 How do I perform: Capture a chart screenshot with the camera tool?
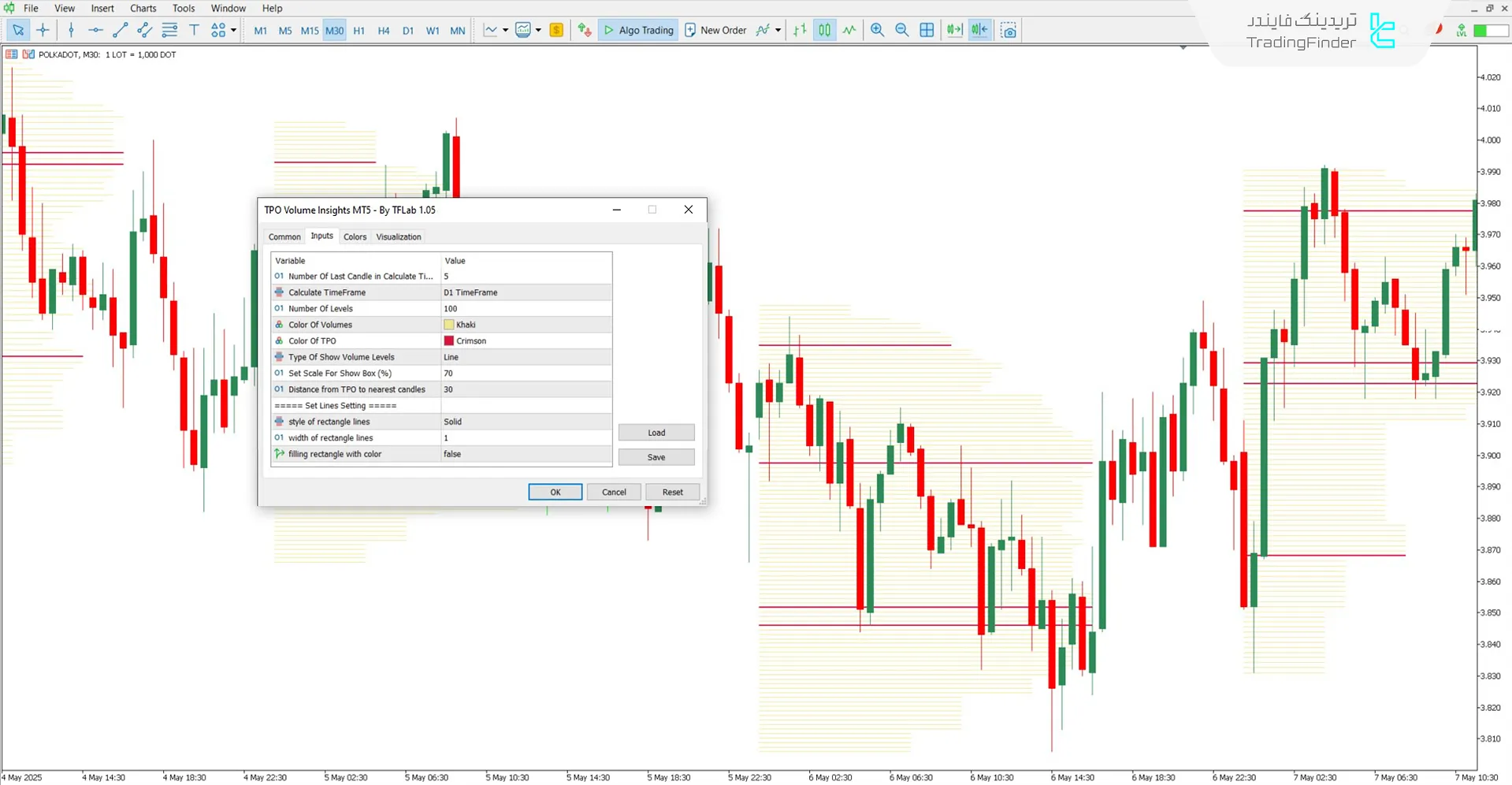pos(1009,30)
